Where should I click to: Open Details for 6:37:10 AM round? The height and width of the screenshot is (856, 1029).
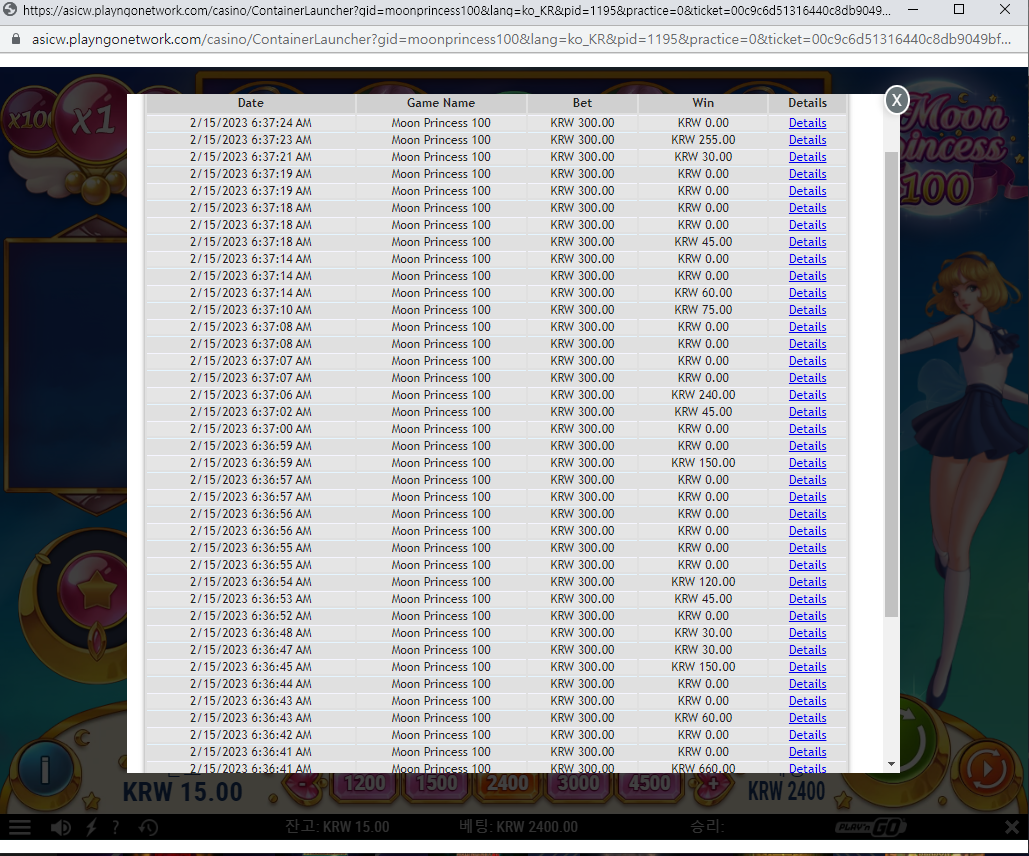click(x=807, y=310)
